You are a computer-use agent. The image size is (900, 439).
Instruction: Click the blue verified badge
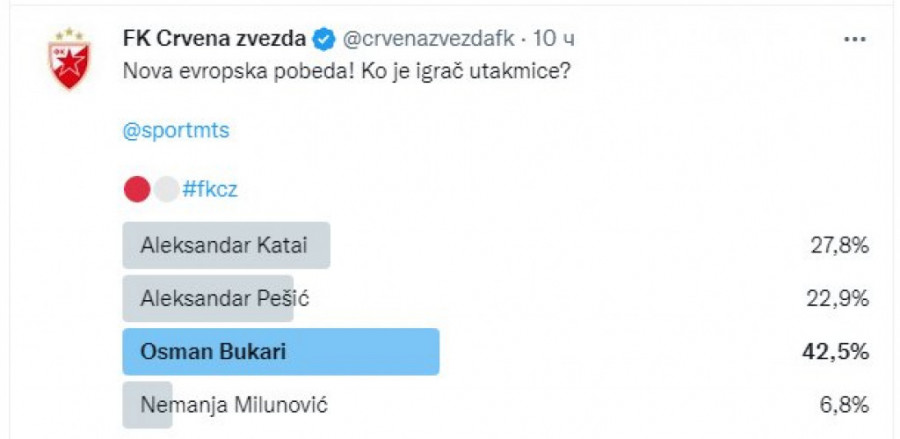coord(324,39)
